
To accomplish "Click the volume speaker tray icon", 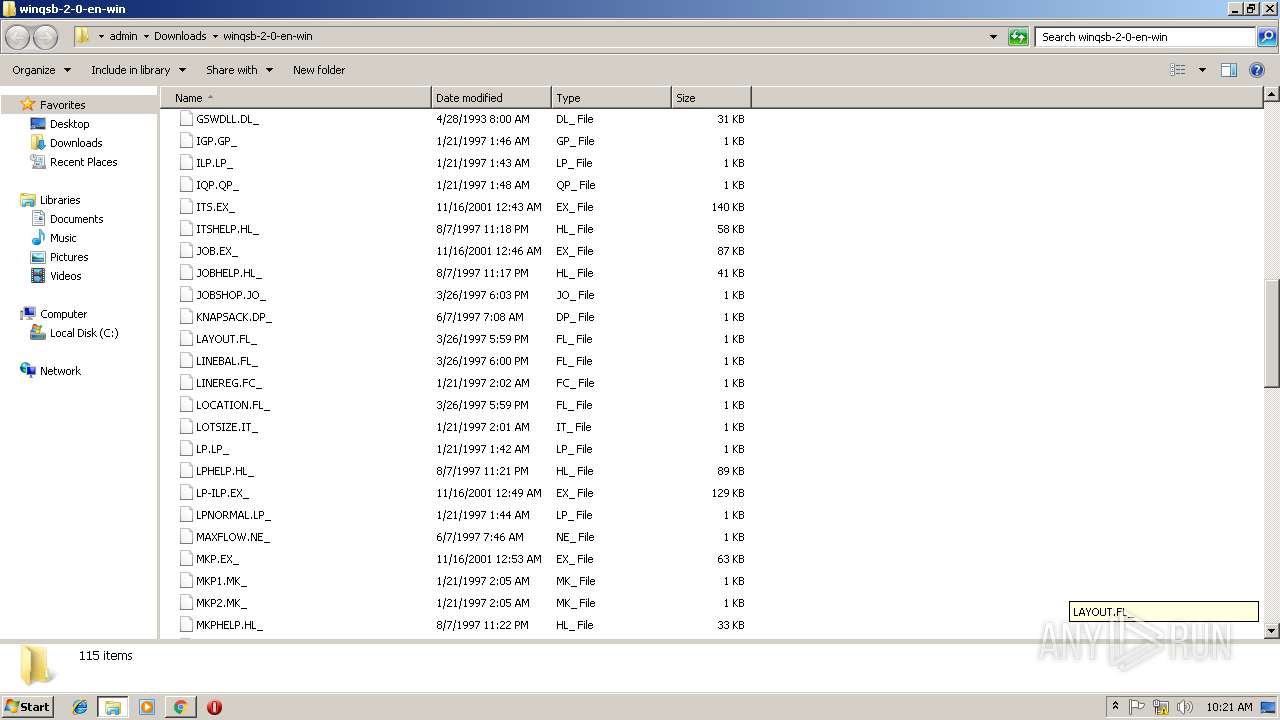I will click(1184, 707).
